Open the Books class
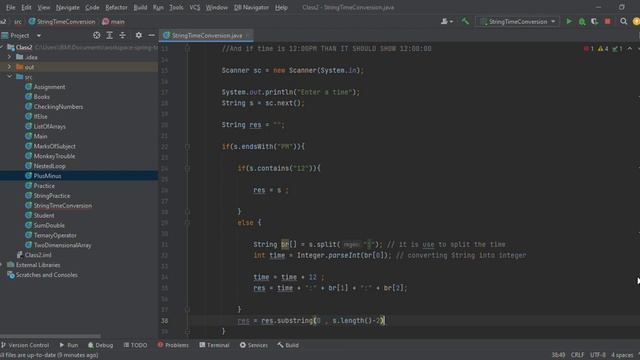 (x=42, y=96)
